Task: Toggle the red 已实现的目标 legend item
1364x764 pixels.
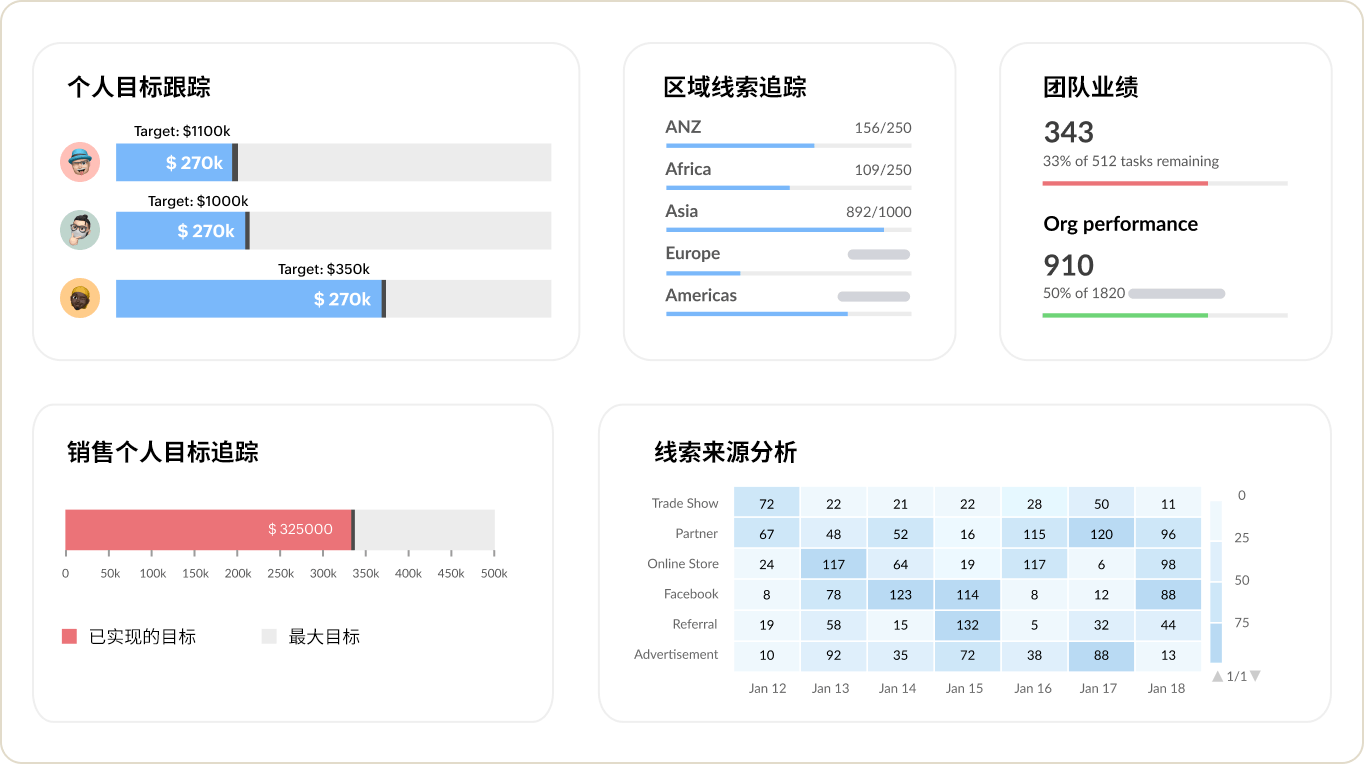Action: [69, 637]
